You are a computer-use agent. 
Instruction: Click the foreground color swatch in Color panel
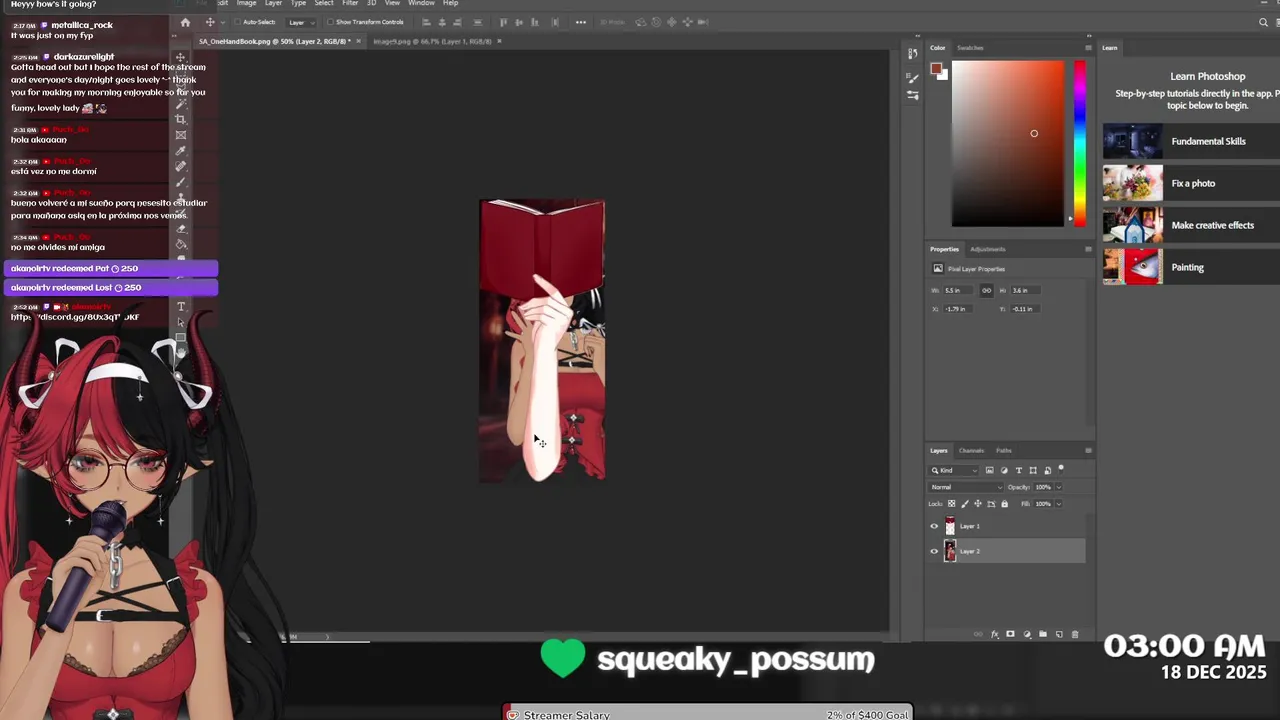(936, 68)
